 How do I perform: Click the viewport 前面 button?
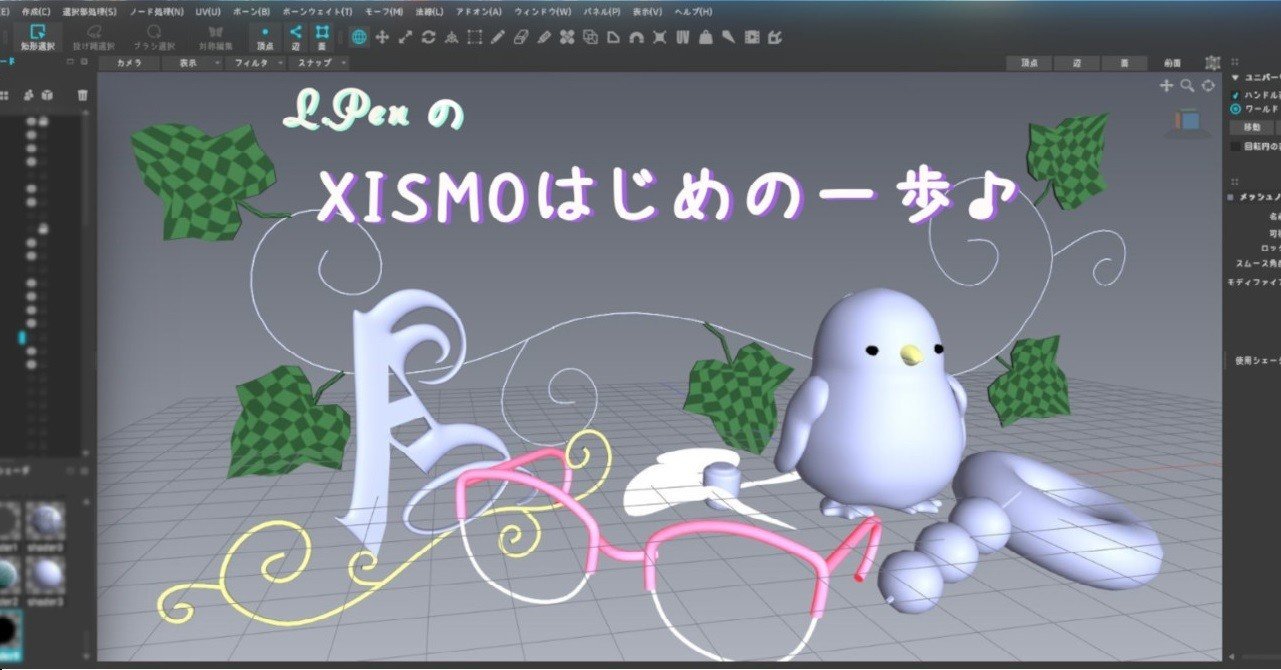point(1172,62)
